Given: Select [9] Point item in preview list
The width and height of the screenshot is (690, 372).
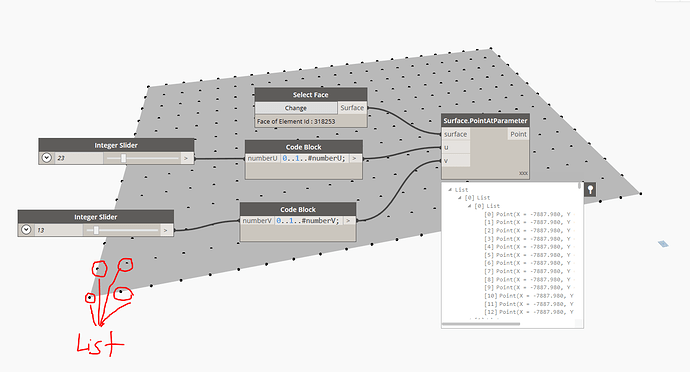Looking at the screenshot, I should point(529,287).
